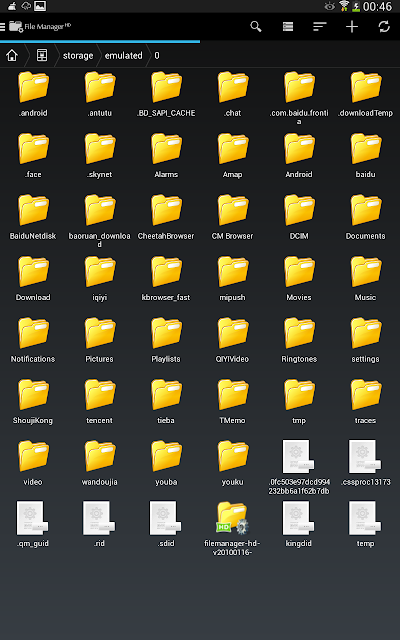This screenshot has width=400, height=640.
Task: Open the .qm_guid file
Action: pyautogui.click(x=33, y=524)
